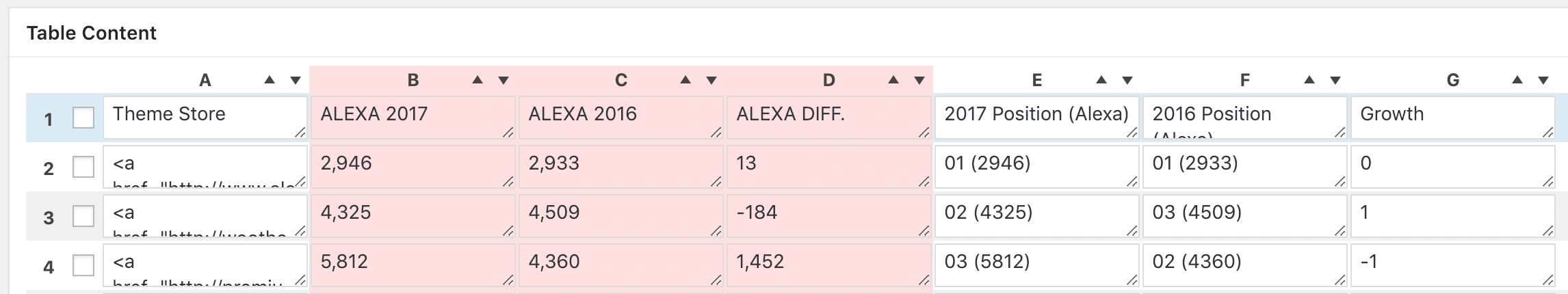The height and width of the screenshot is (294, 1568).
Task: Sort column A descending
Action: point(296,81)
